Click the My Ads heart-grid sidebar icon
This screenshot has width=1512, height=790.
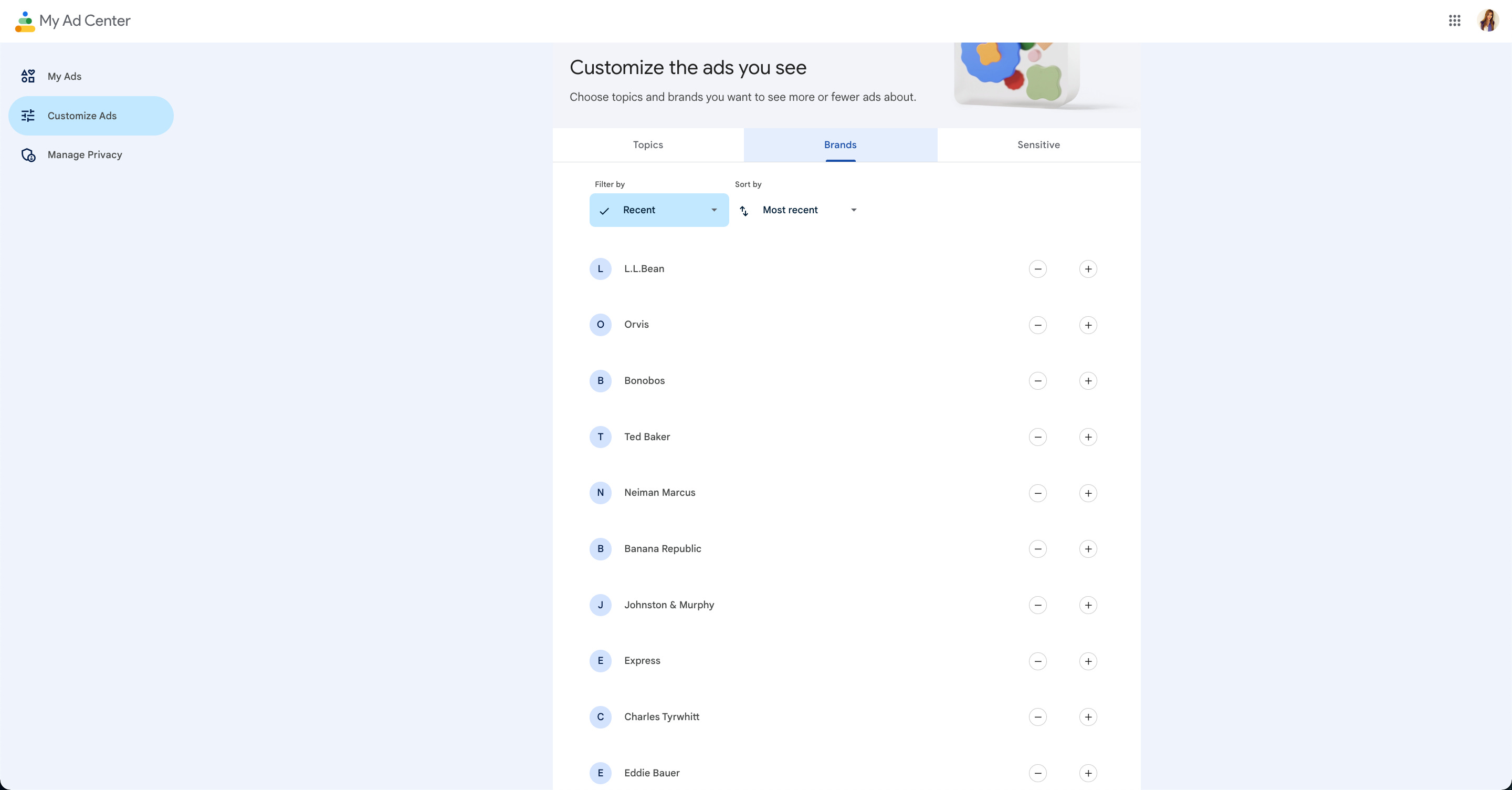[x=27, y=76]
